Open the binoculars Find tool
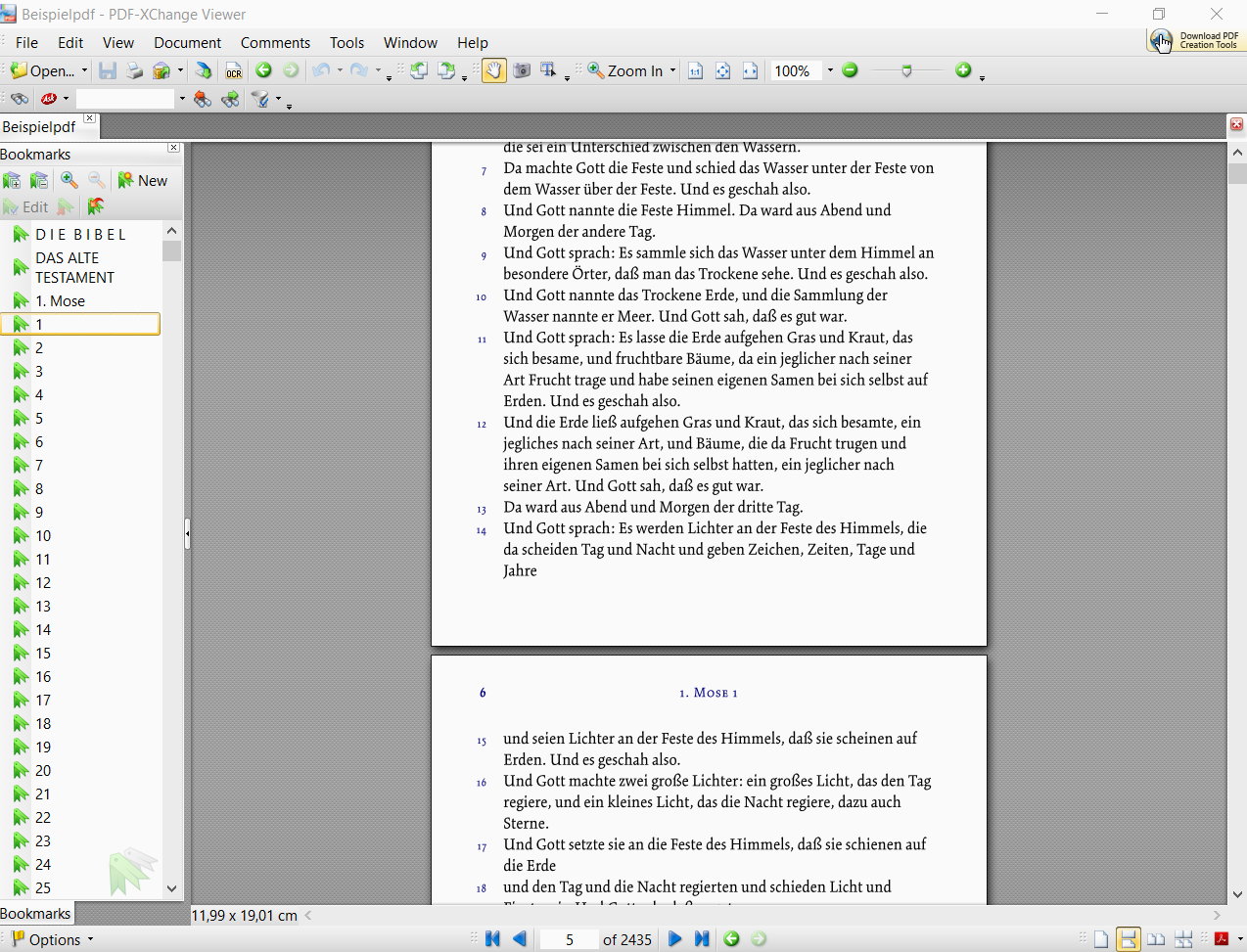Viewport: 1247px width, 952px height. [x=19, y=99]
